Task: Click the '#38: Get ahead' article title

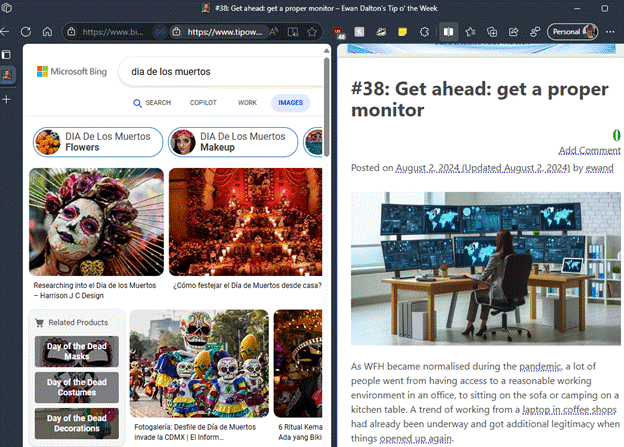Action: (480, 100)
